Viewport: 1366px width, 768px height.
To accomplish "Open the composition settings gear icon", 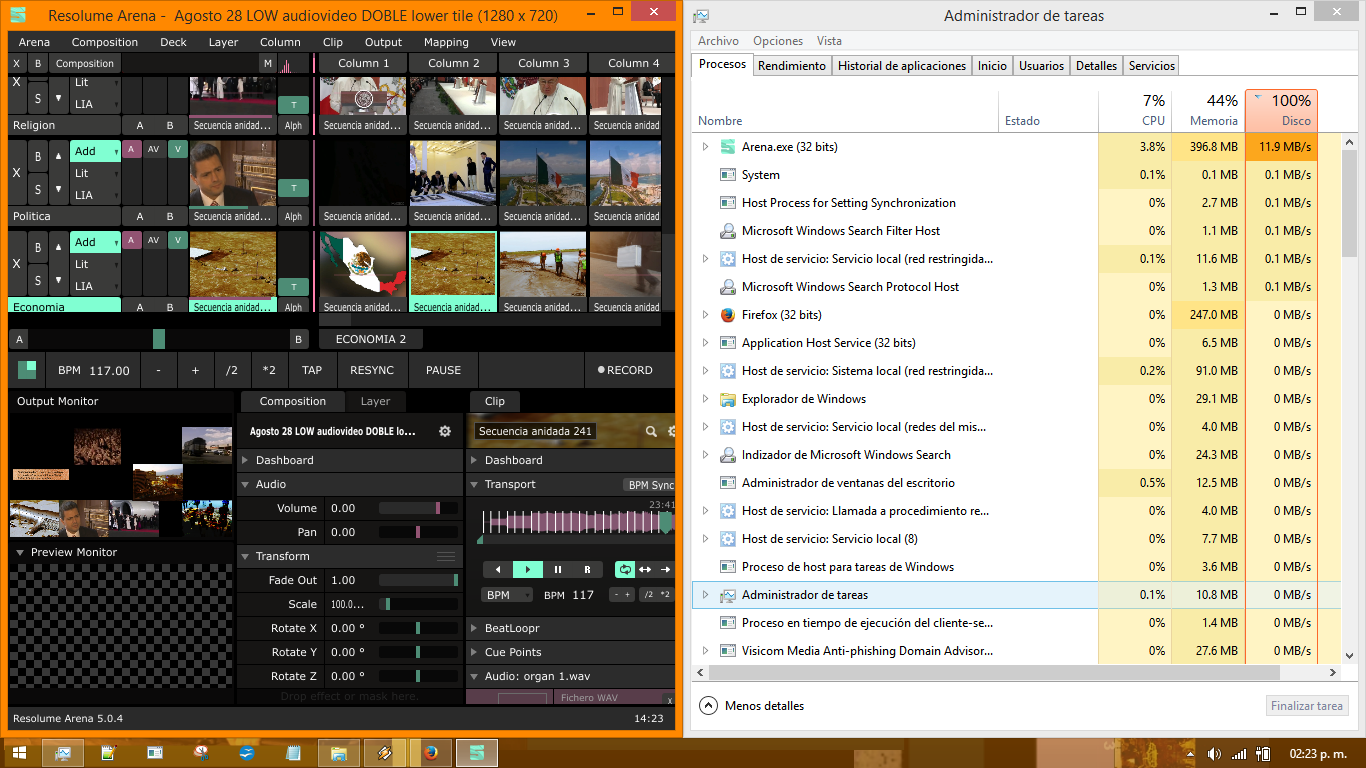I will (x=445, y=432).
